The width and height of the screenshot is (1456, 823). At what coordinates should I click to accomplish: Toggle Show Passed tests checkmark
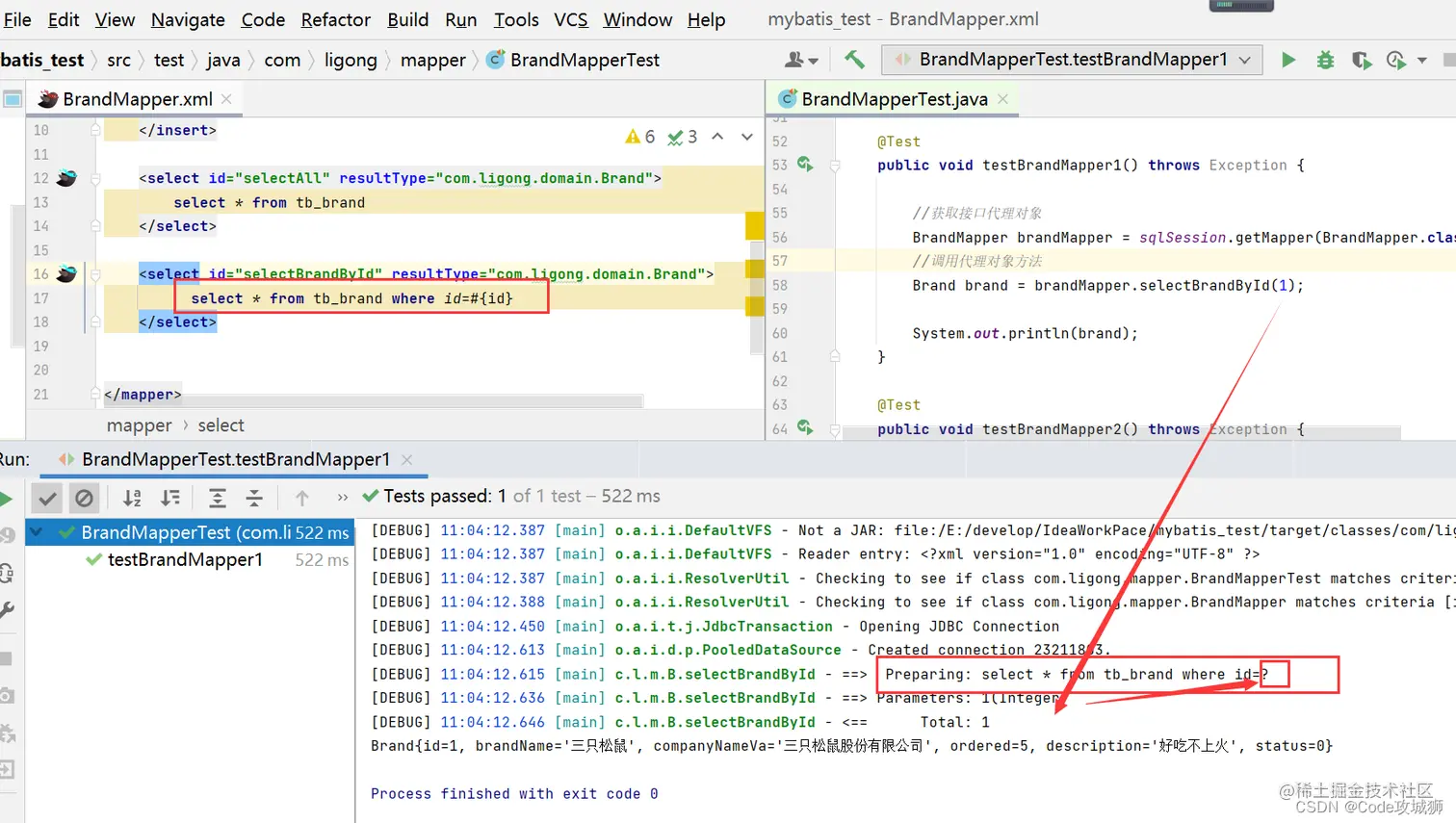tap(47, 498)
